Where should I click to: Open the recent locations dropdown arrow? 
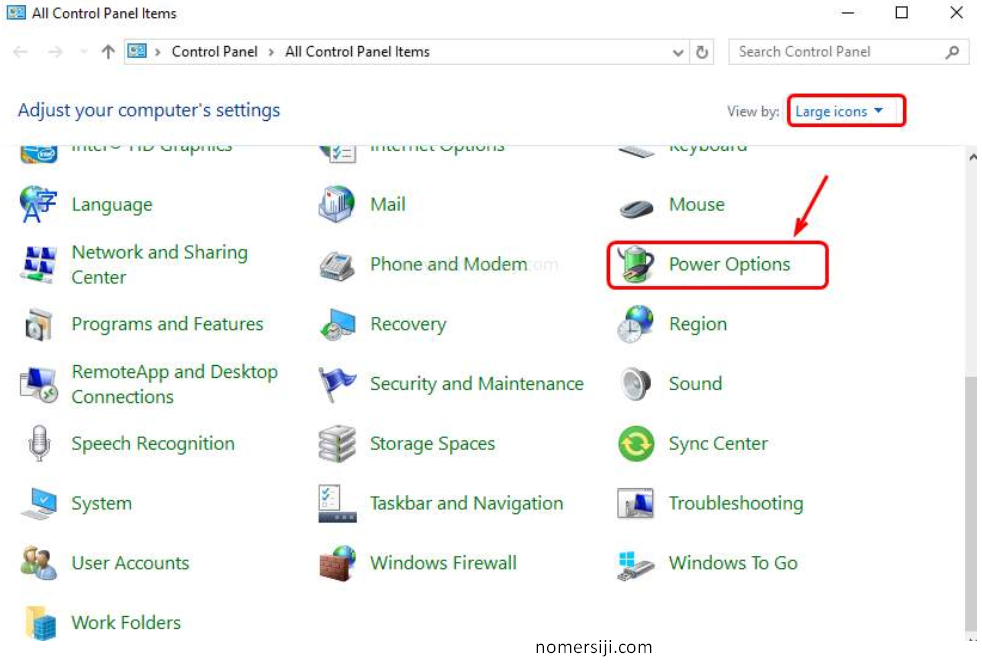click(83, 52)
